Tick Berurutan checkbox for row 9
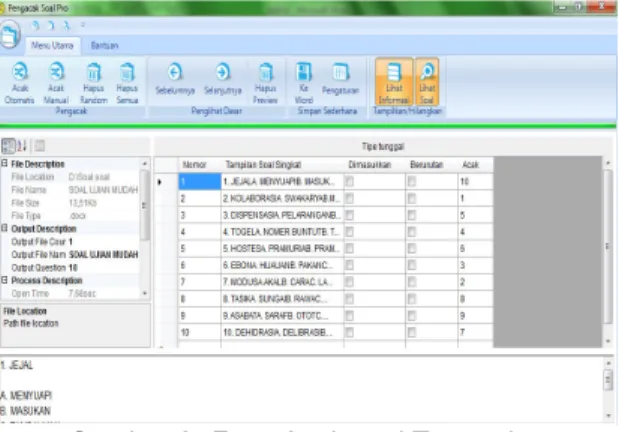 (412, 316)
